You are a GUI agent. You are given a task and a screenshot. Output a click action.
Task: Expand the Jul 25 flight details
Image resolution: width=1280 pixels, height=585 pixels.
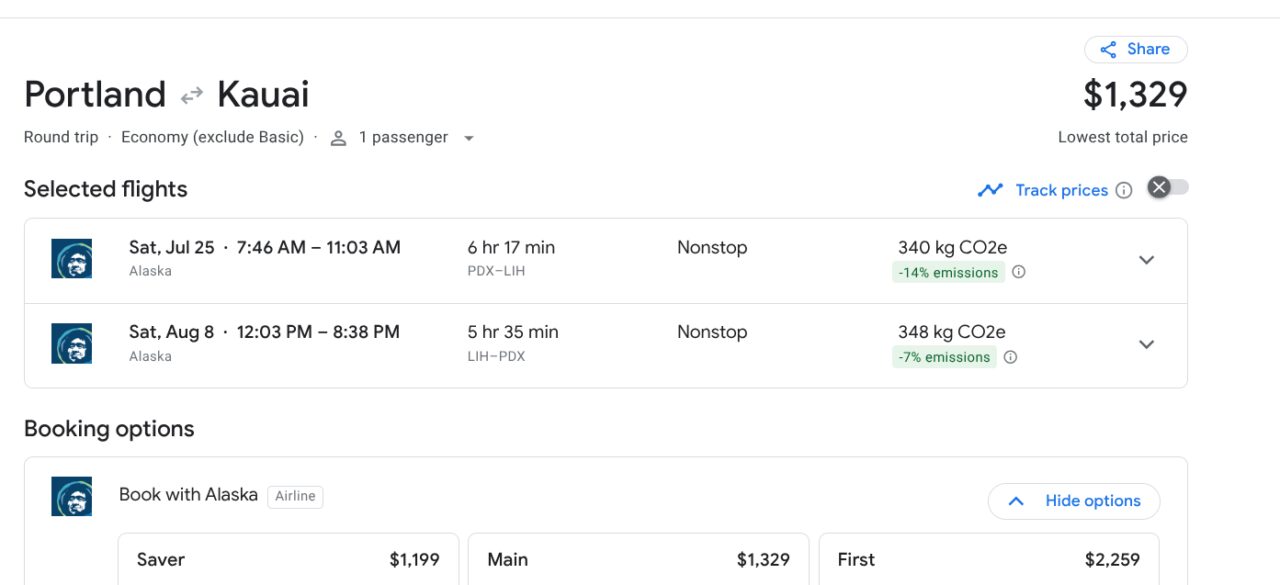click(x=1147, y=260)
